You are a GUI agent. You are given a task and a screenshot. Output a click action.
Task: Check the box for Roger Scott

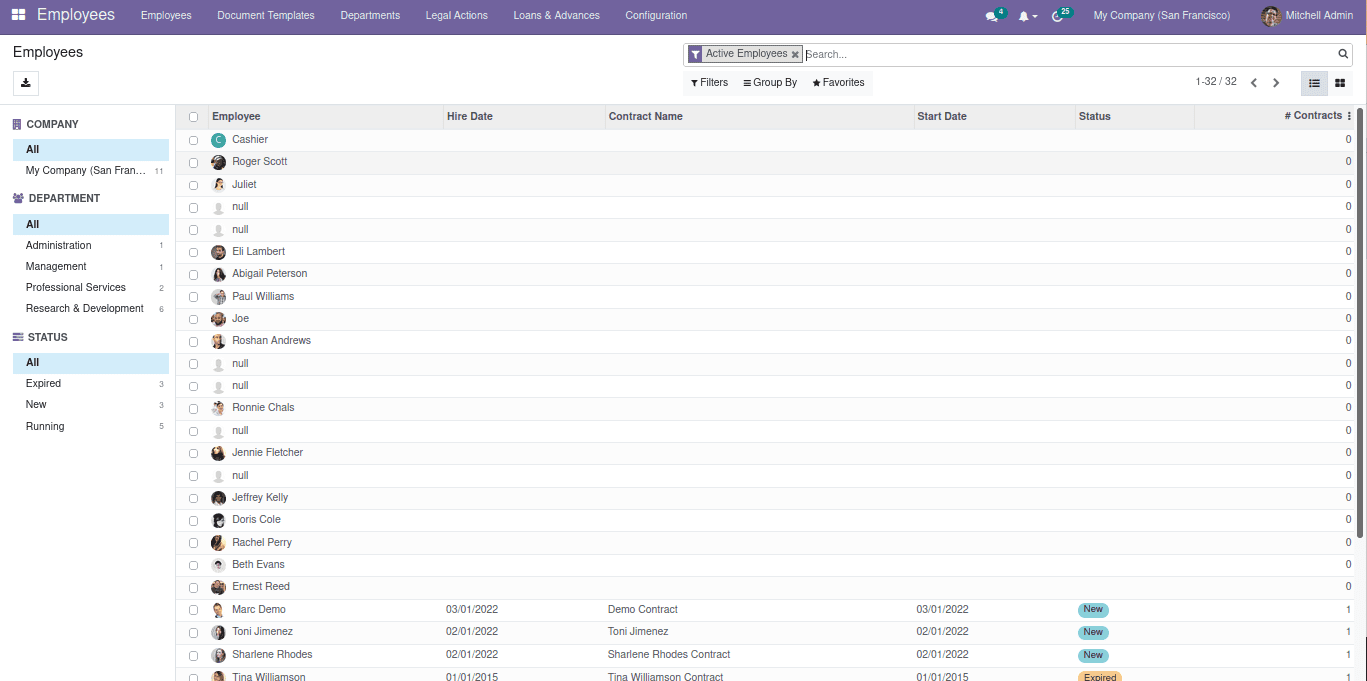(193, 162)
